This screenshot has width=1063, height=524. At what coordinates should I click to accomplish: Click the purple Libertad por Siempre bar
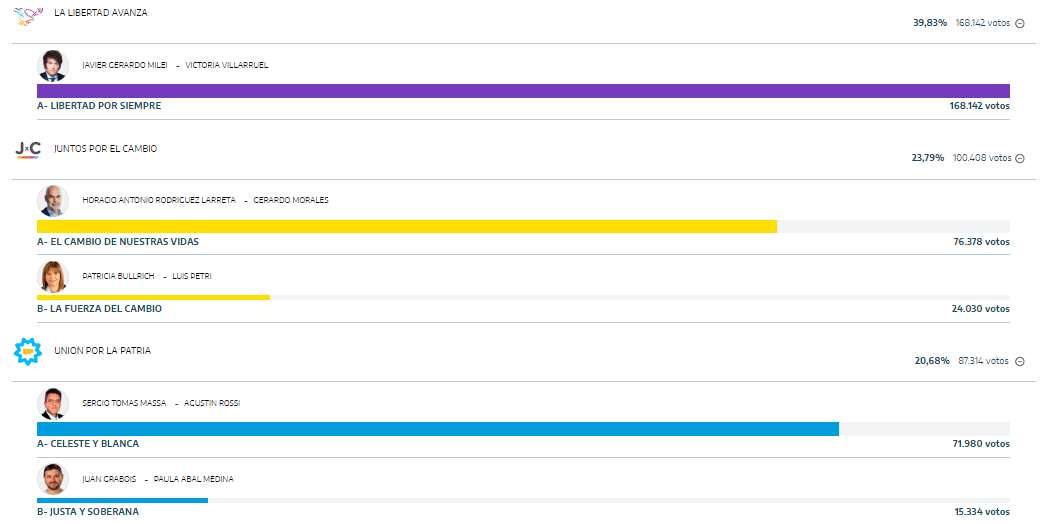pyautogui.click(x=523, y=91)
